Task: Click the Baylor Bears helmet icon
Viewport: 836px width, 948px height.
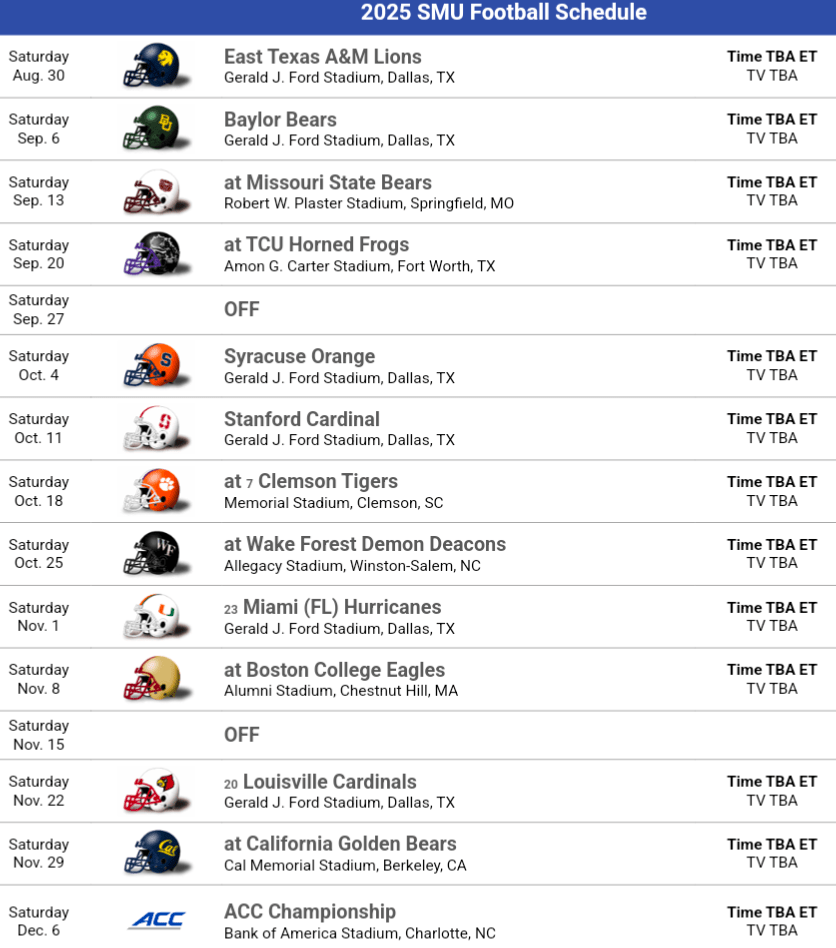Action: click(151, 129)
